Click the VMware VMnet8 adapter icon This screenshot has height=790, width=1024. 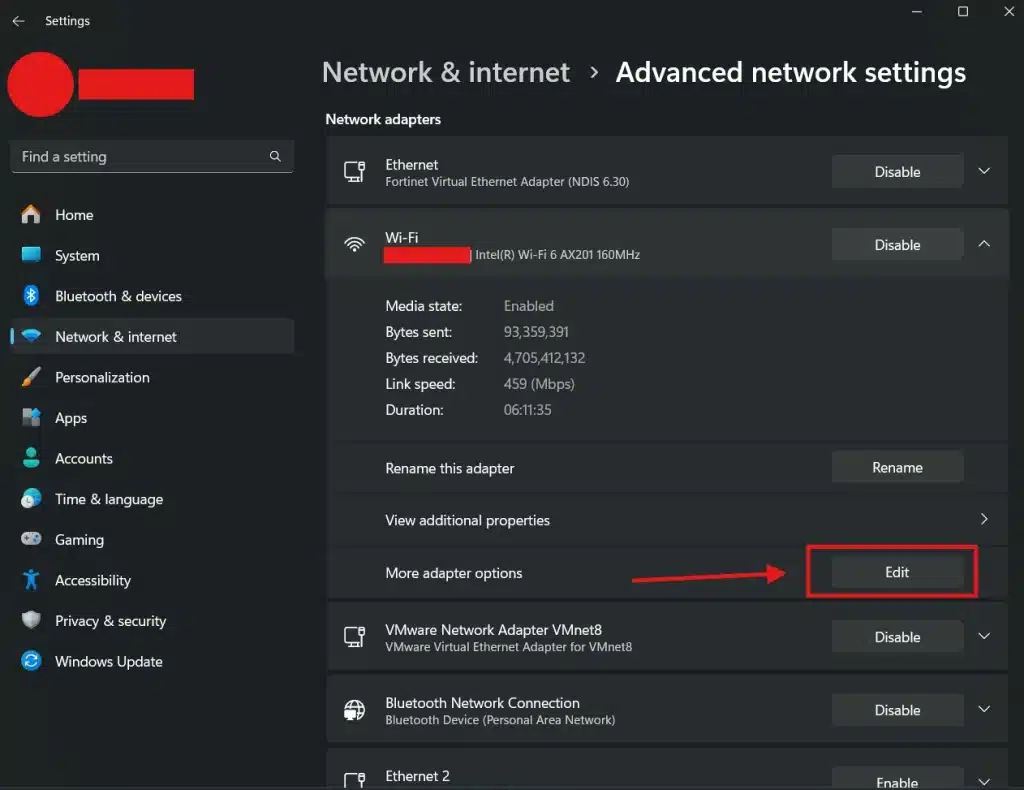click(355, 637)
